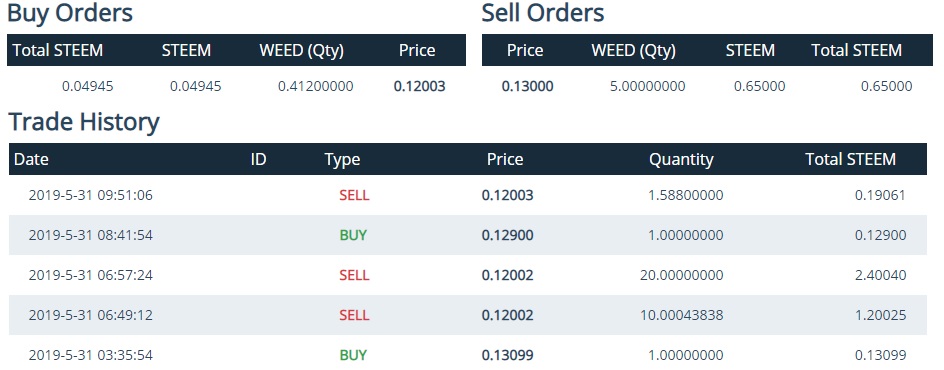
Task: Click the Total STEEM header in Trade History
Action: pyautogui.click(x=851, y=159)
